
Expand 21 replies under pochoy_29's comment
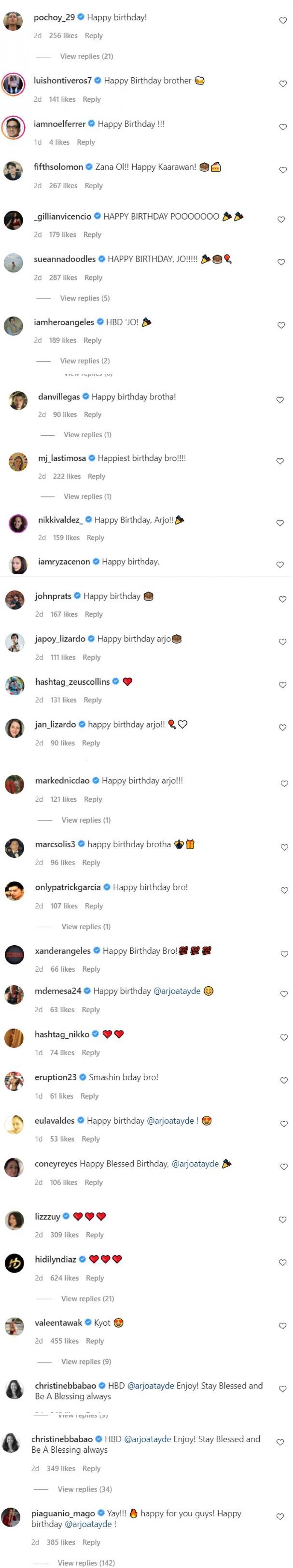pos(86,57)
